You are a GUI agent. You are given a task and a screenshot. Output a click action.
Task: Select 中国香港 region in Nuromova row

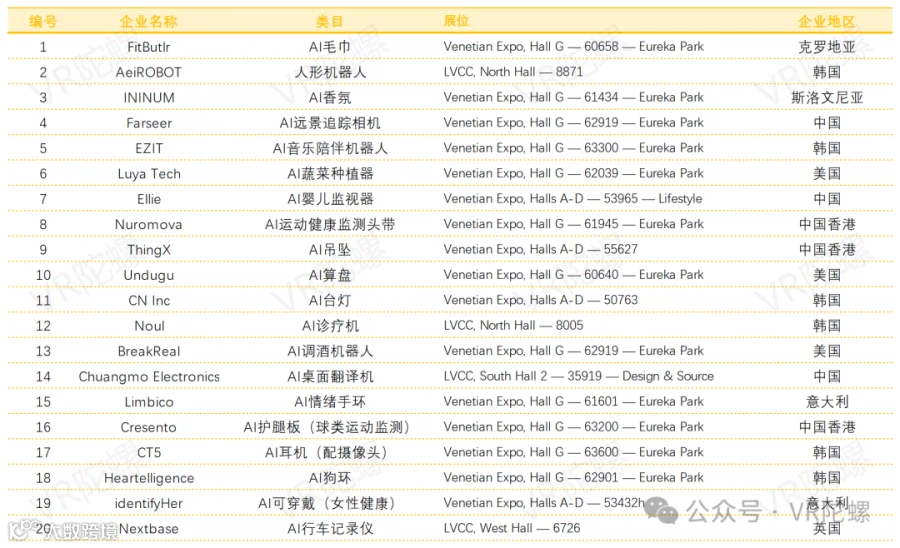pos(827,224)
